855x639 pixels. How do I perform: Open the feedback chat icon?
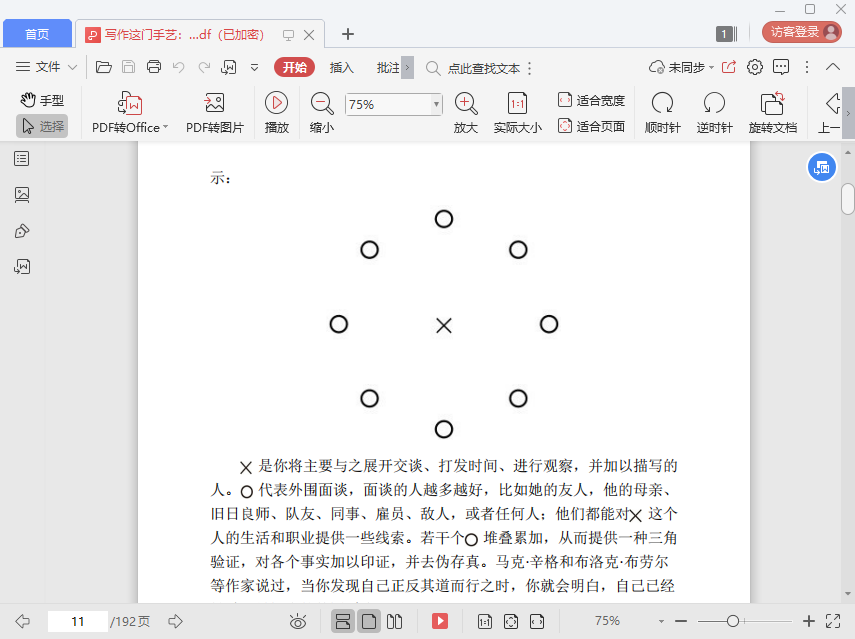point(781,67)
